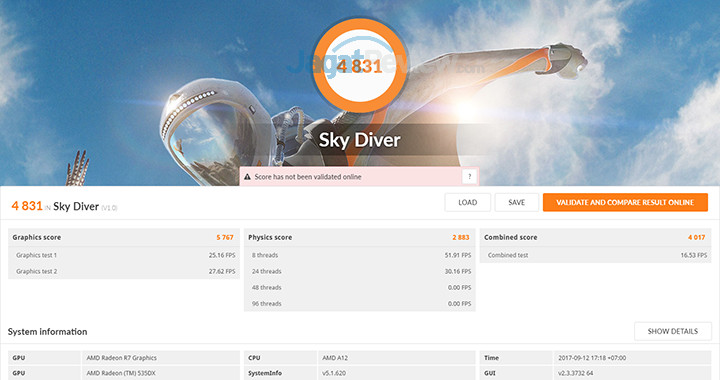Click the Sky Diver banner title

pos(360,140)
